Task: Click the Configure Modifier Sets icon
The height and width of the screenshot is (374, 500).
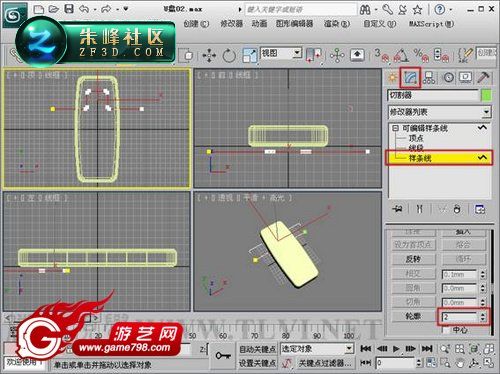Action: [480, 209]
